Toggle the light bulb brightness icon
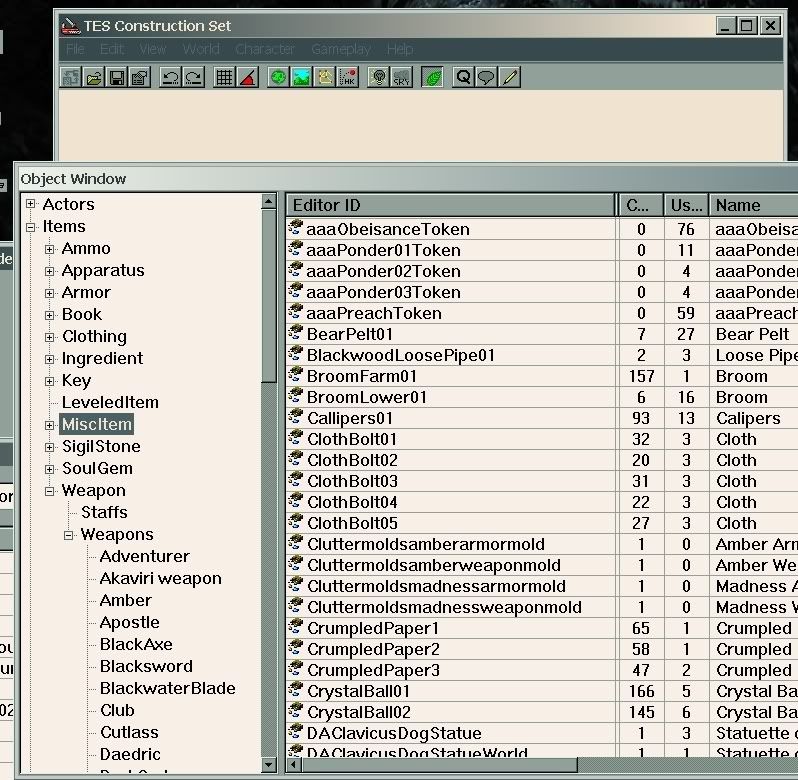Viewport: 798px width, 780px height. tap(378, 78)
